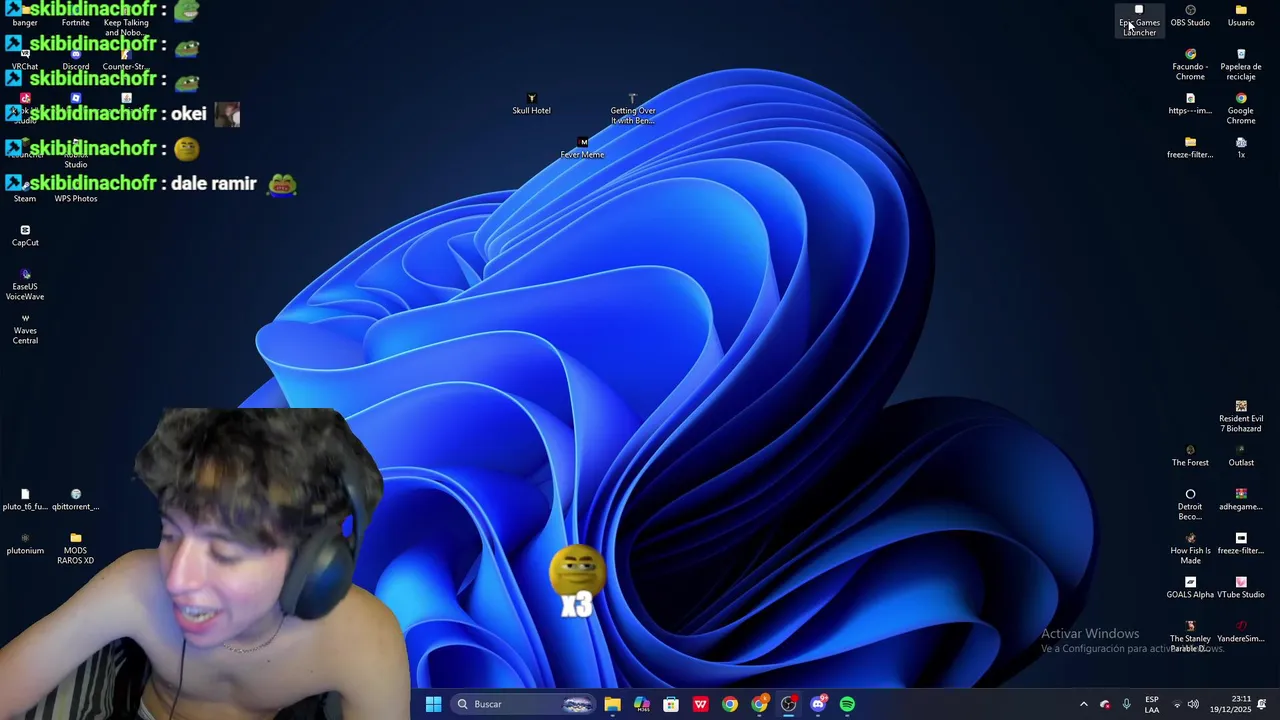Open the Google Chrome desktop shortcut
This screenshot has height=720, width=1280.
pyautogui.click(x=1241, y=109)
